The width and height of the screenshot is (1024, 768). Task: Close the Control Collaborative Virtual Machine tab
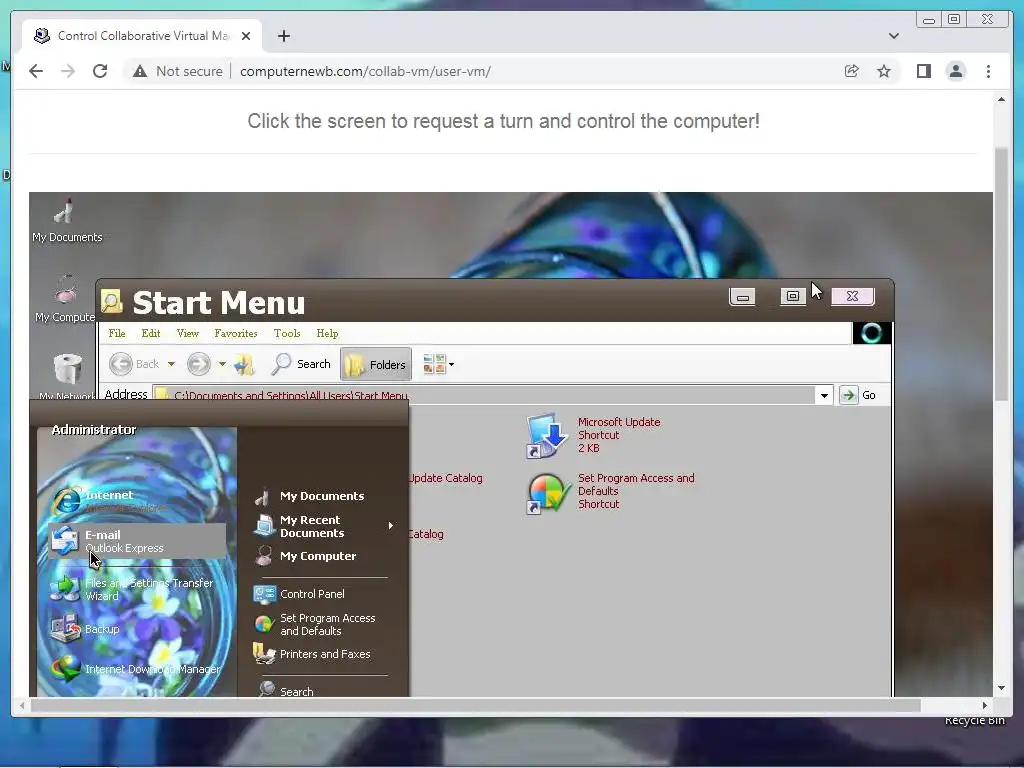246,36
